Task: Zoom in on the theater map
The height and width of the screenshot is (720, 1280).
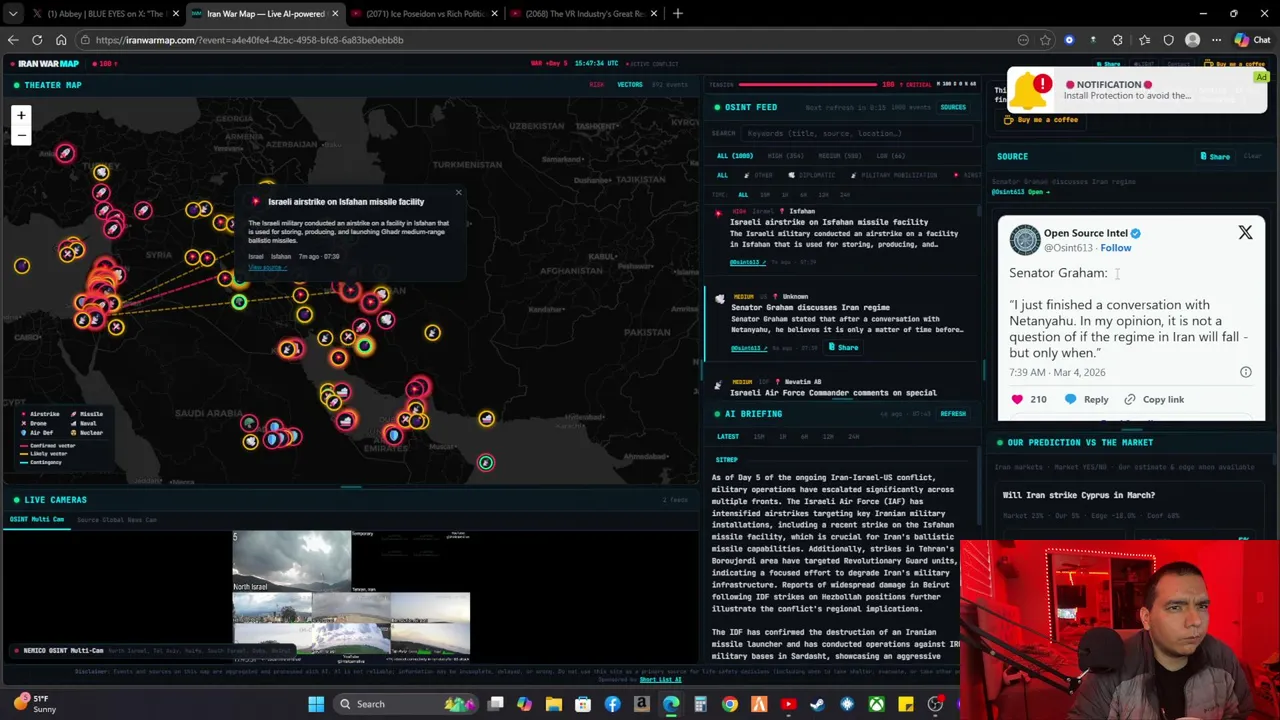Action: [x=21, y=116]
